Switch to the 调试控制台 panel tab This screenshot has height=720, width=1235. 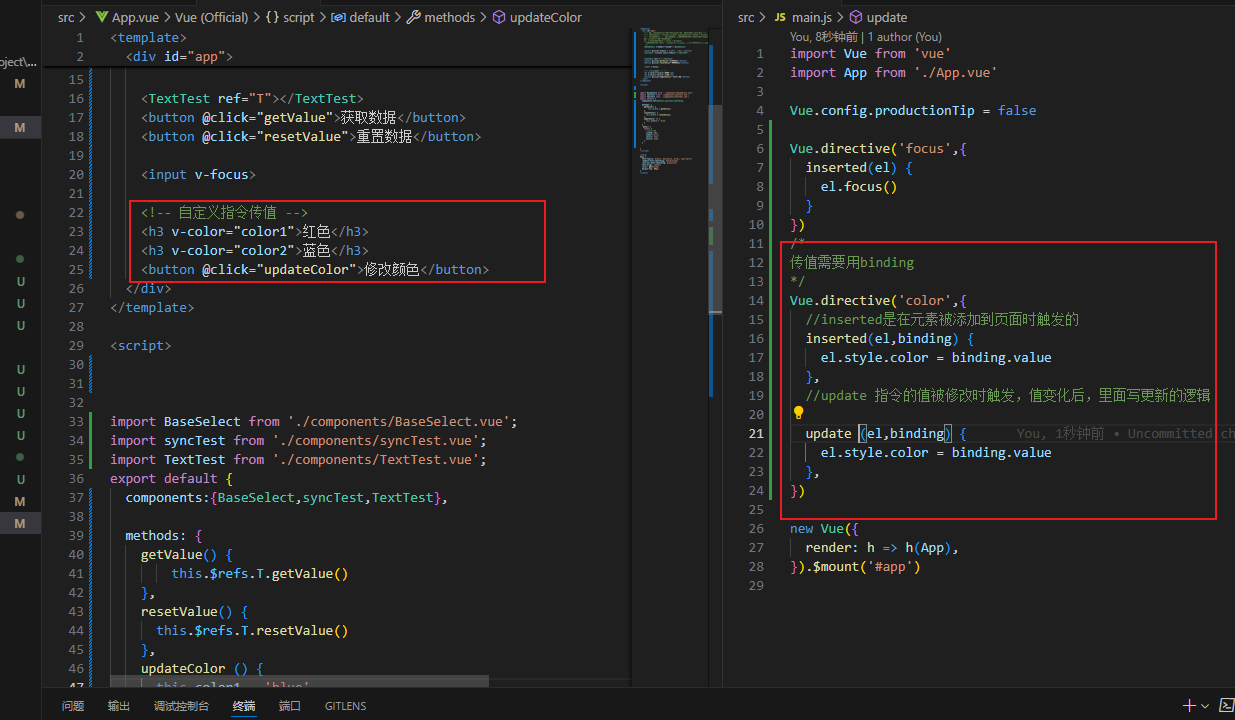click(182, 706)
